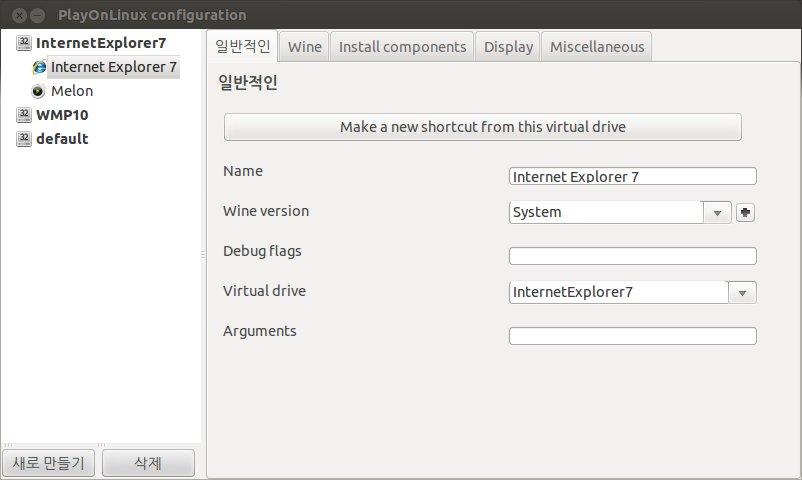Click the default virtual drive icon
This screenshot has height=480, width=802.
tap(24, 139)
